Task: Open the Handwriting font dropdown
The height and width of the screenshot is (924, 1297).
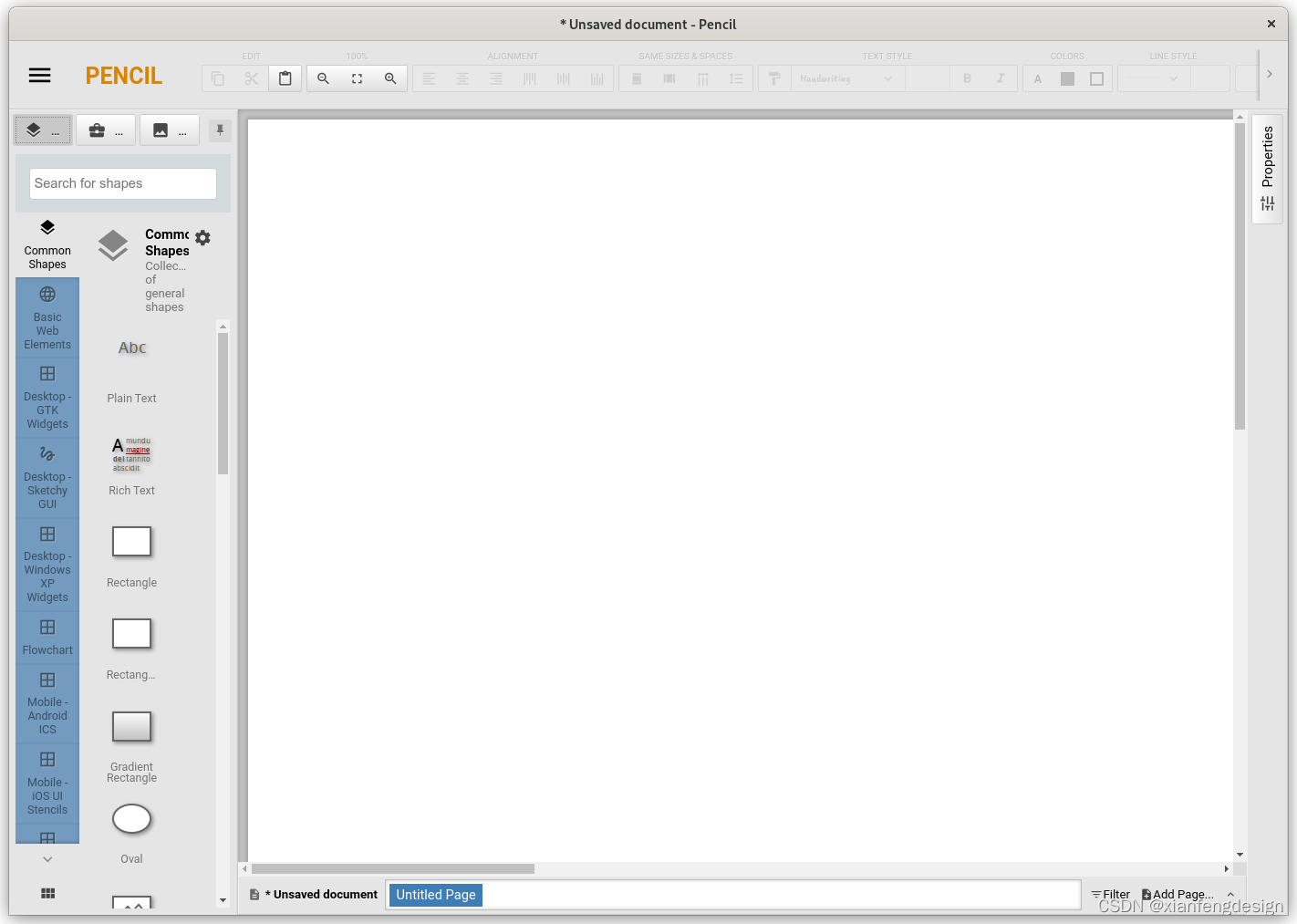Action: point(848,78)
